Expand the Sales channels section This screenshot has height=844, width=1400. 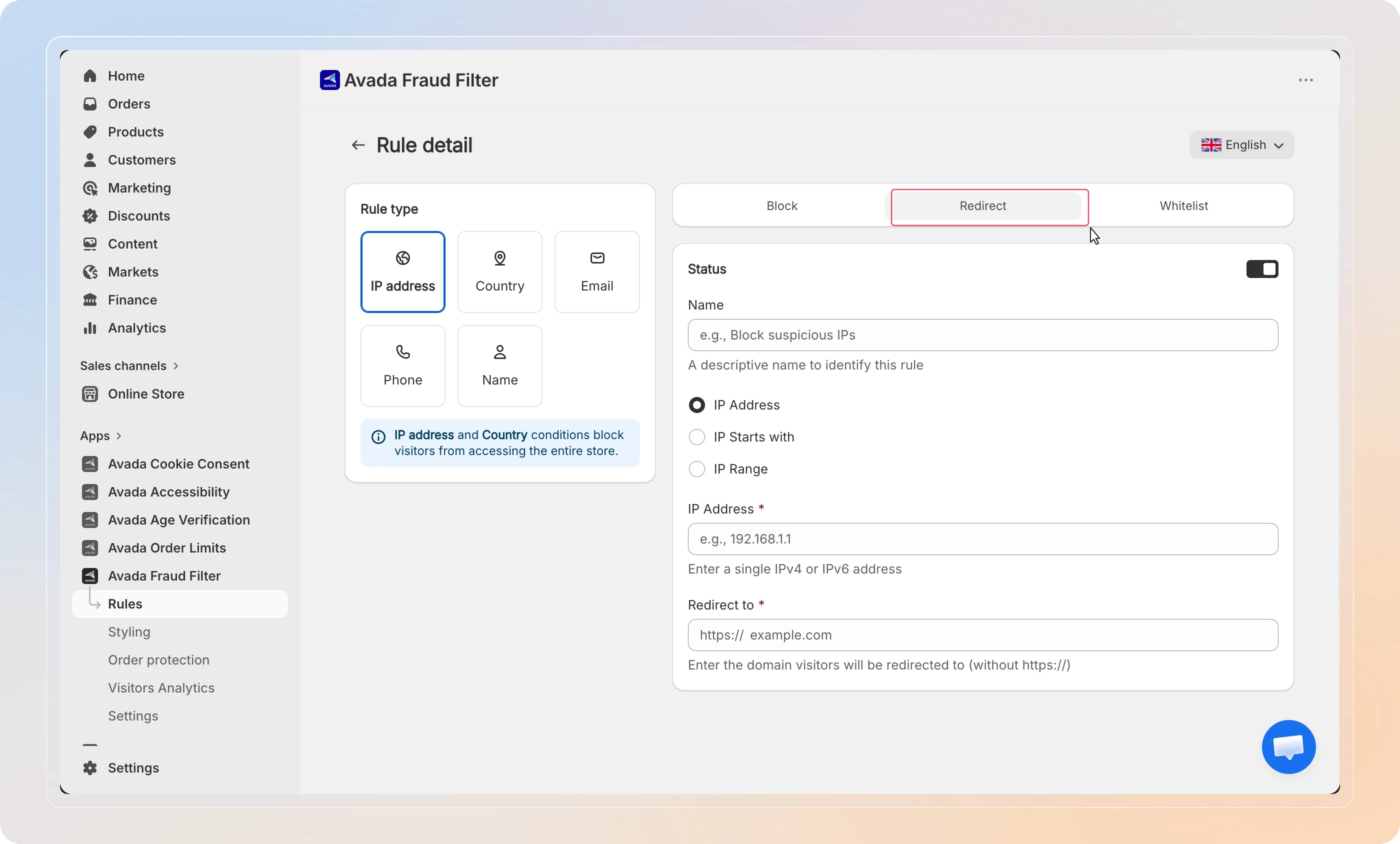[x=129, y=366]
